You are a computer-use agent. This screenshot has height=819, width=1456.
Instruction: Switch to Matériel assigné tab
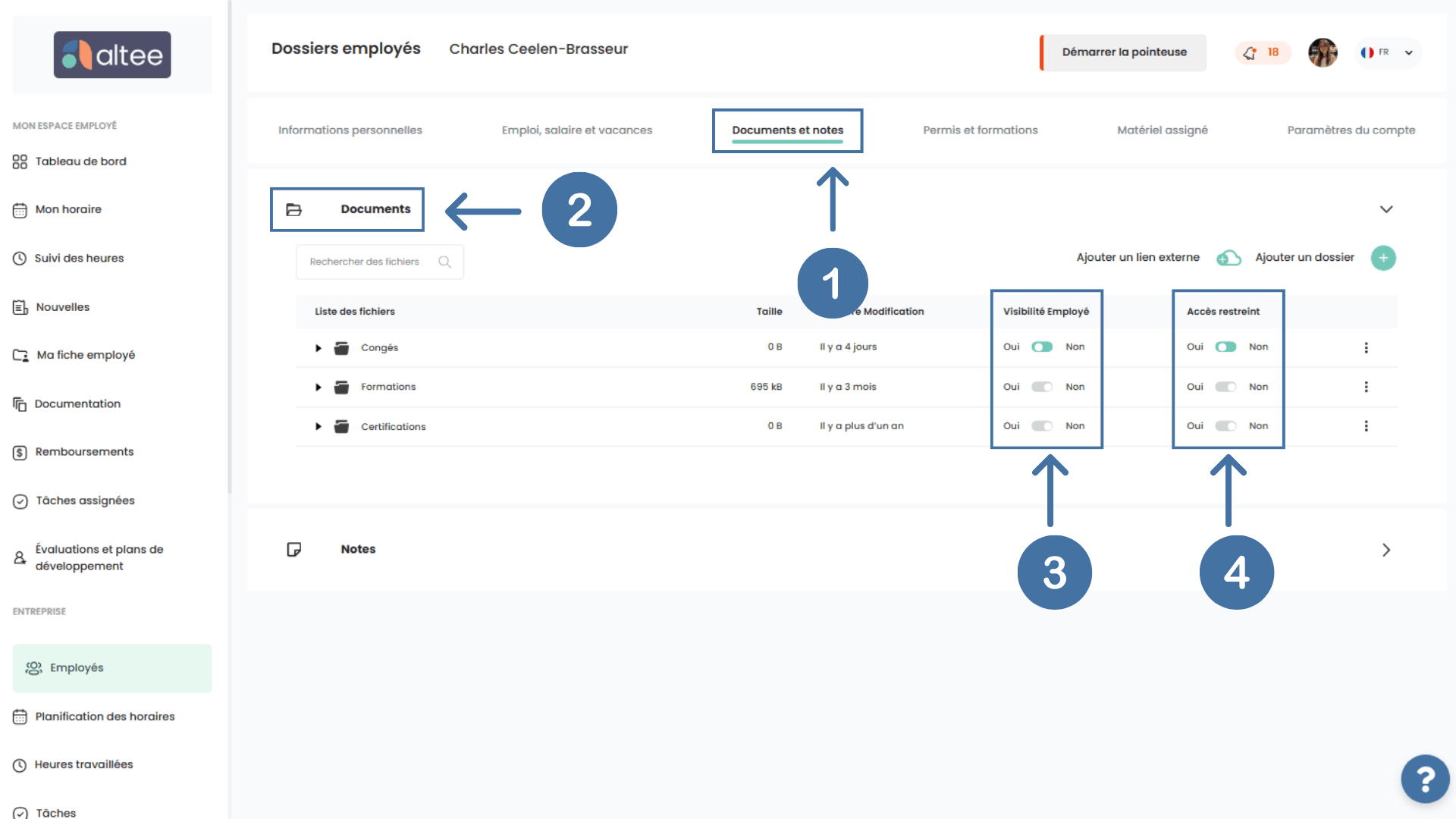click(1163, 130)
